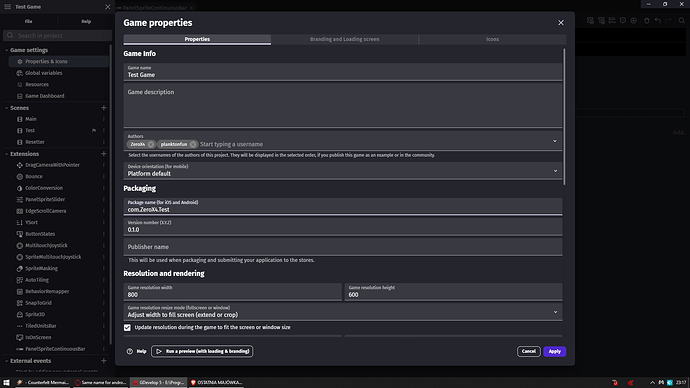Click the Help question mark icon
The height and width of the screenshot is (388, 690).
pyautogui.click(x=130, y=351)
